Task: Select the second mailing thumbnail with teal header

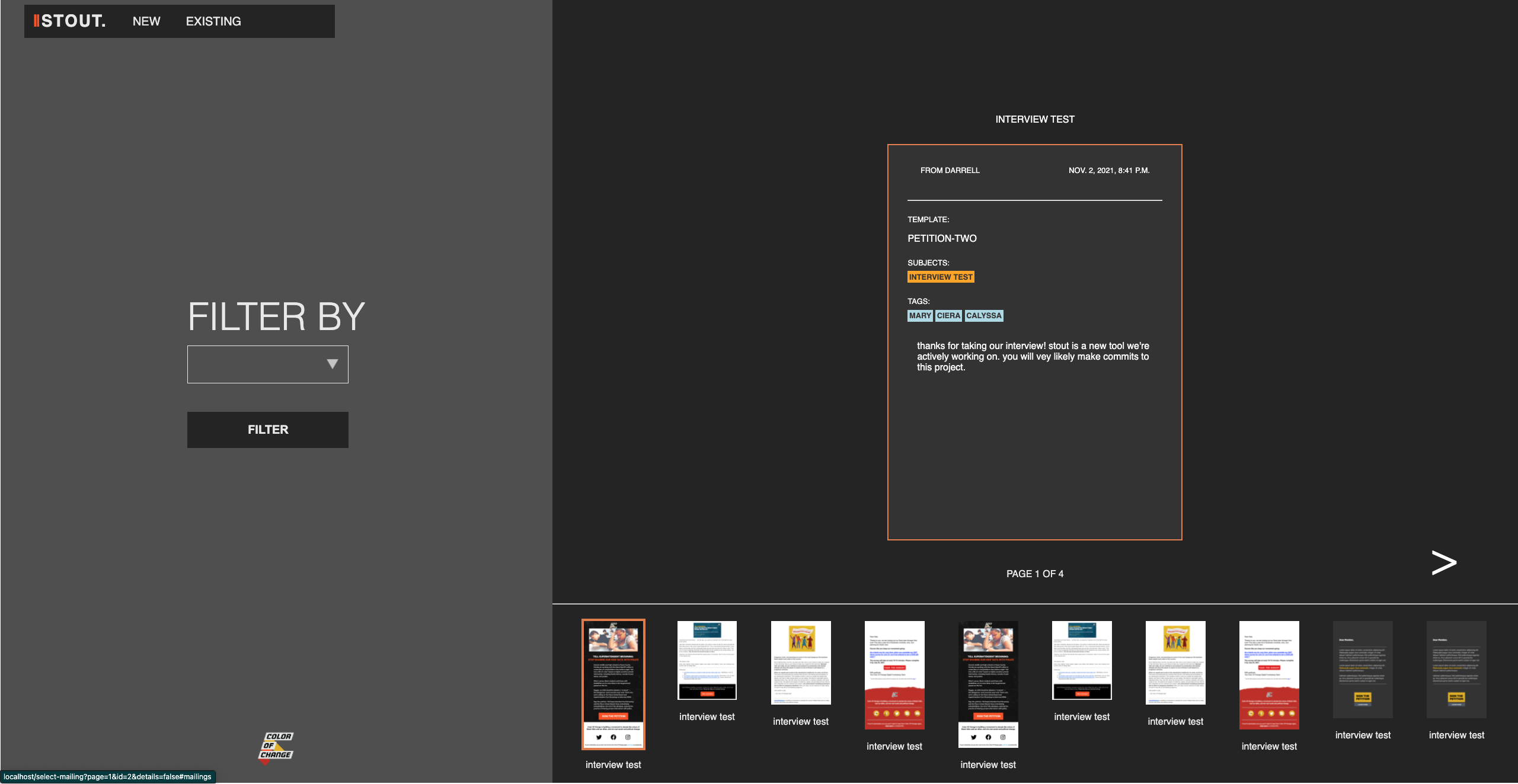Action: [x=707, y=660]
